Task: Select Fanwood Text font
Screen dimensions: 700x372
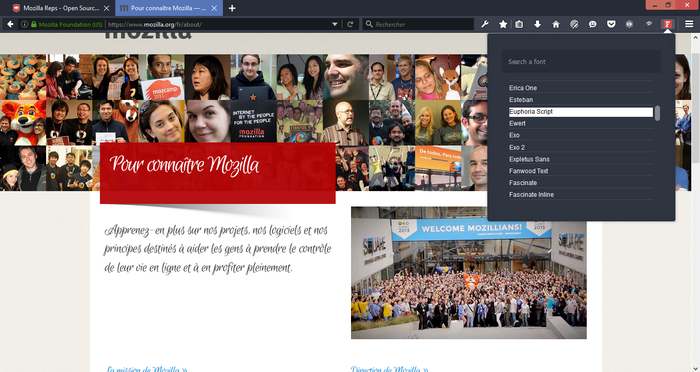Action: pyautogui.click(x=580, y=171)
